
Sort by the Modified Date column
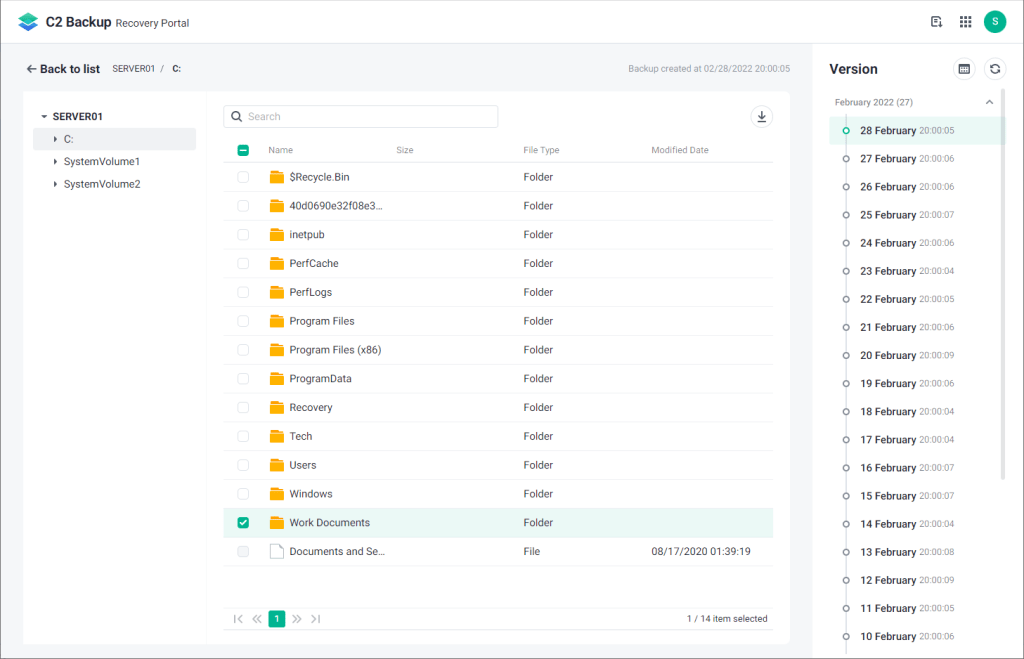tap(680, 150)
